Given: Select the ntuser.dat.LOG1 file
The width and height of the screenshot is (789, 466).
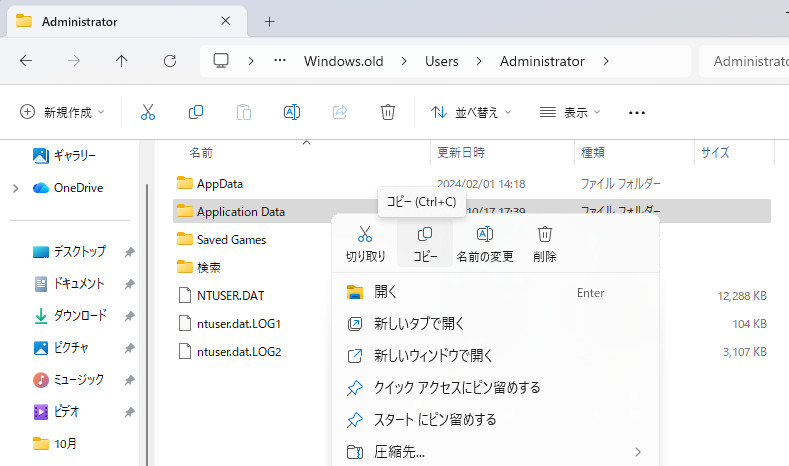Looking at the screenshot, I should point(229,324).
